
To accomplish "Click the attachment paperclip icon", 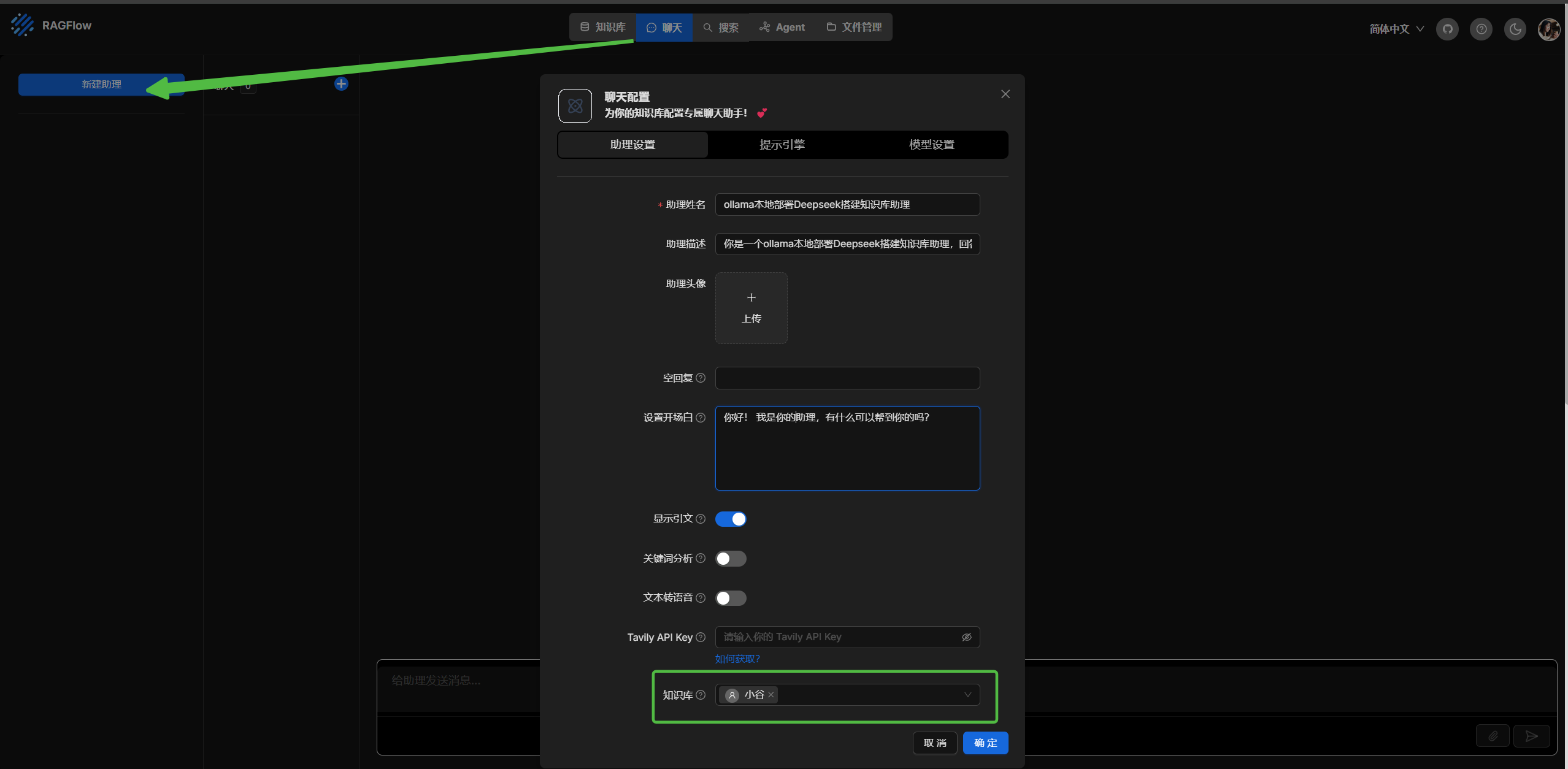I will (x=1493, y=736).
